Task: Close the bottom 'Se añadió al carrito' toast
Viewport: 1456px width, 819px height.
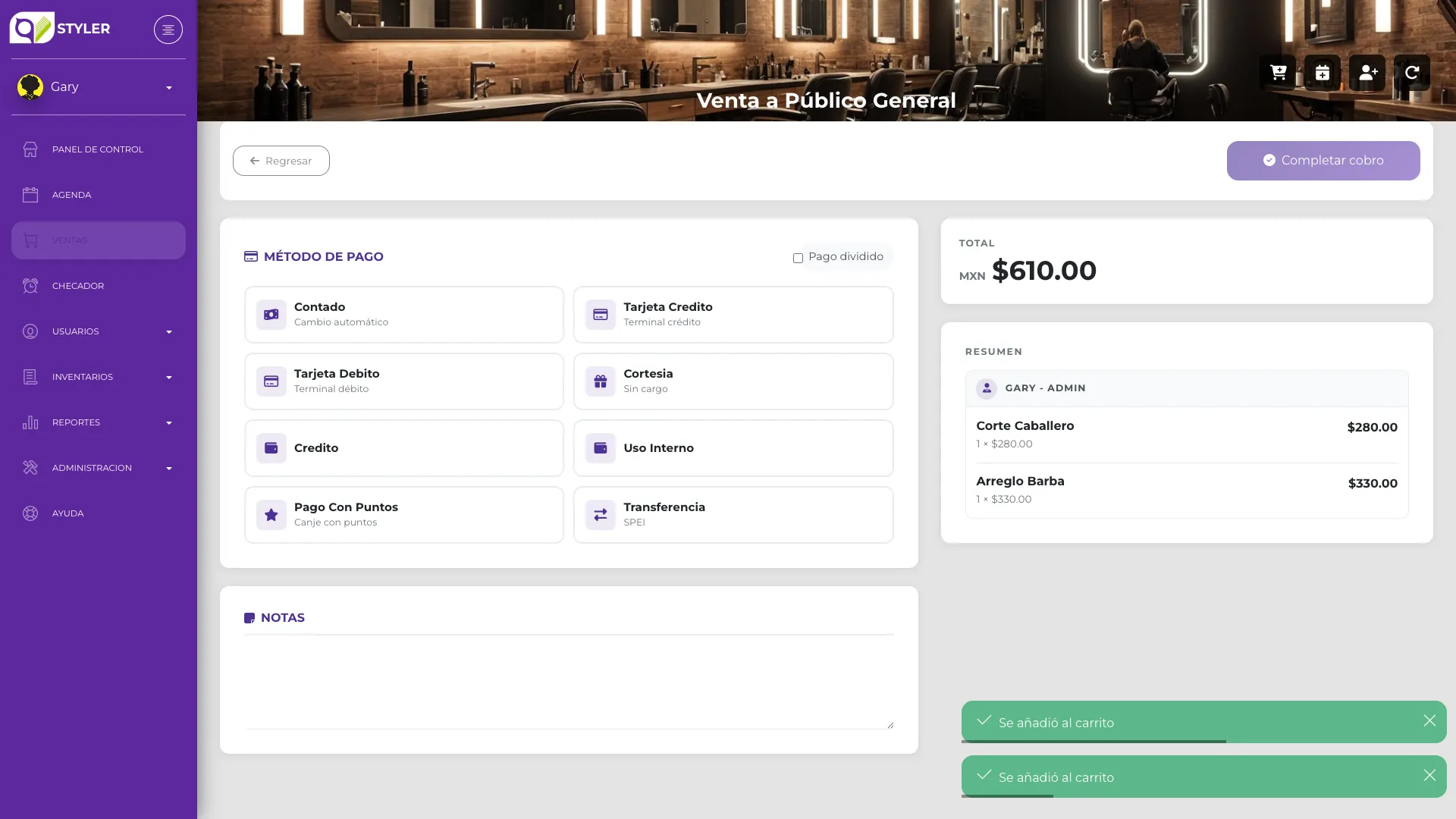Action: coord(1429,775)
